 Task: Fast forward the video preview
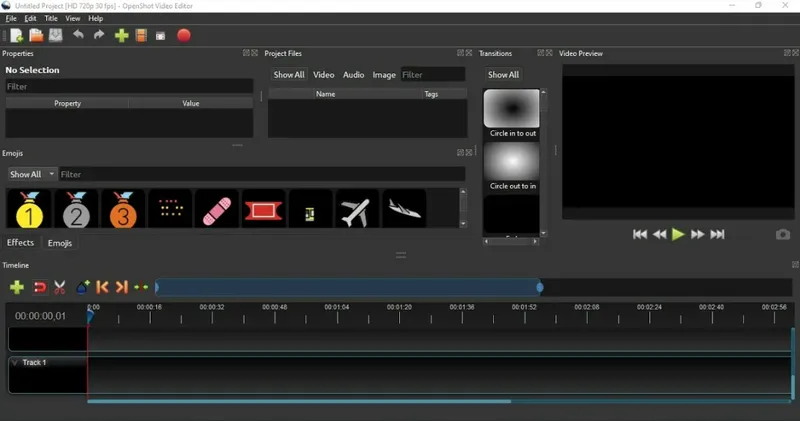pos(697,234)
